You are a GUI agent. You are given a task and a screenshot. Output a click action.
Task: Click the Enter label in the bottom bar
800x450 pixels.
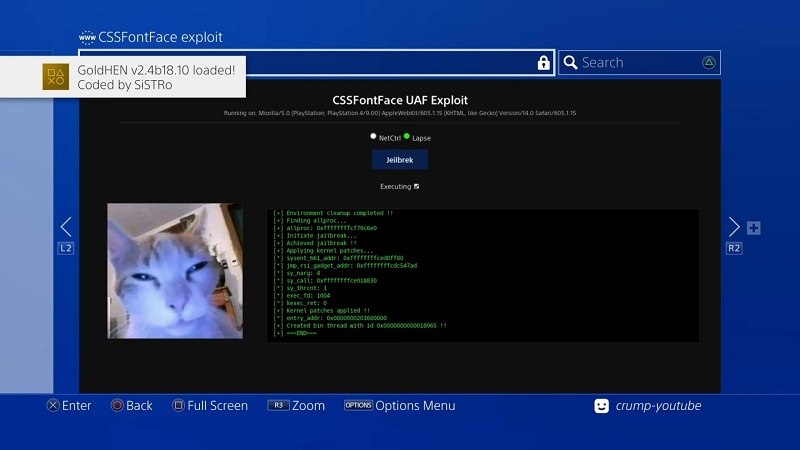point(77,406)
